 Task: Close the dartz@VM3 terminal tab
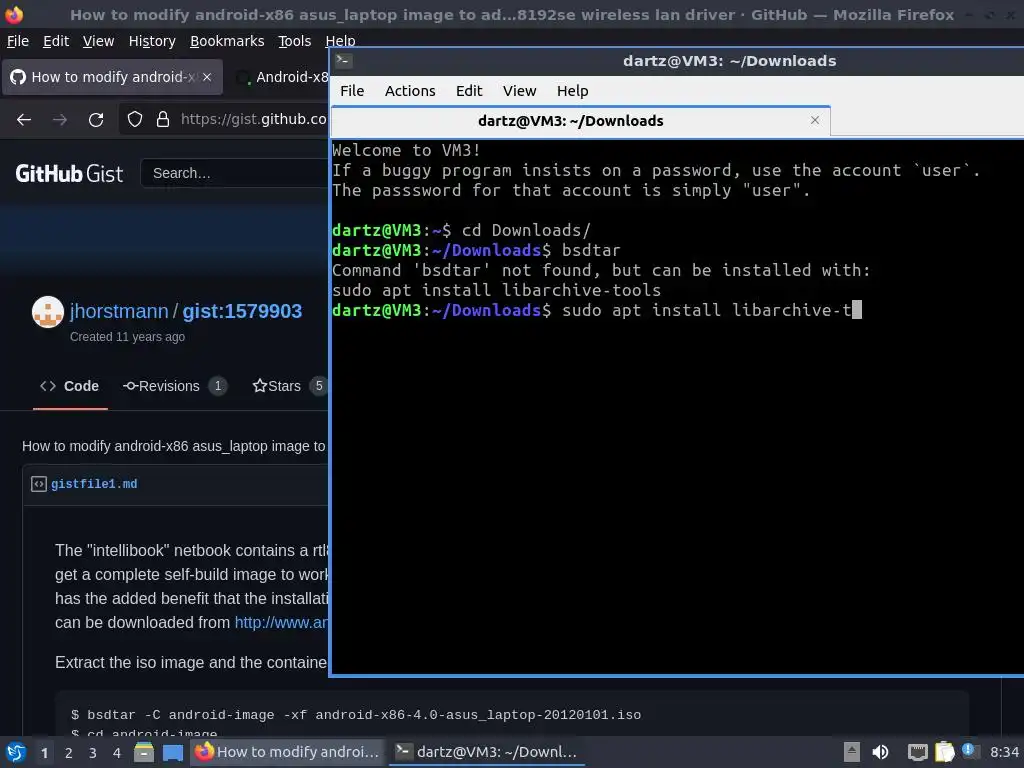pyautogui.click(x=814, y=120)
